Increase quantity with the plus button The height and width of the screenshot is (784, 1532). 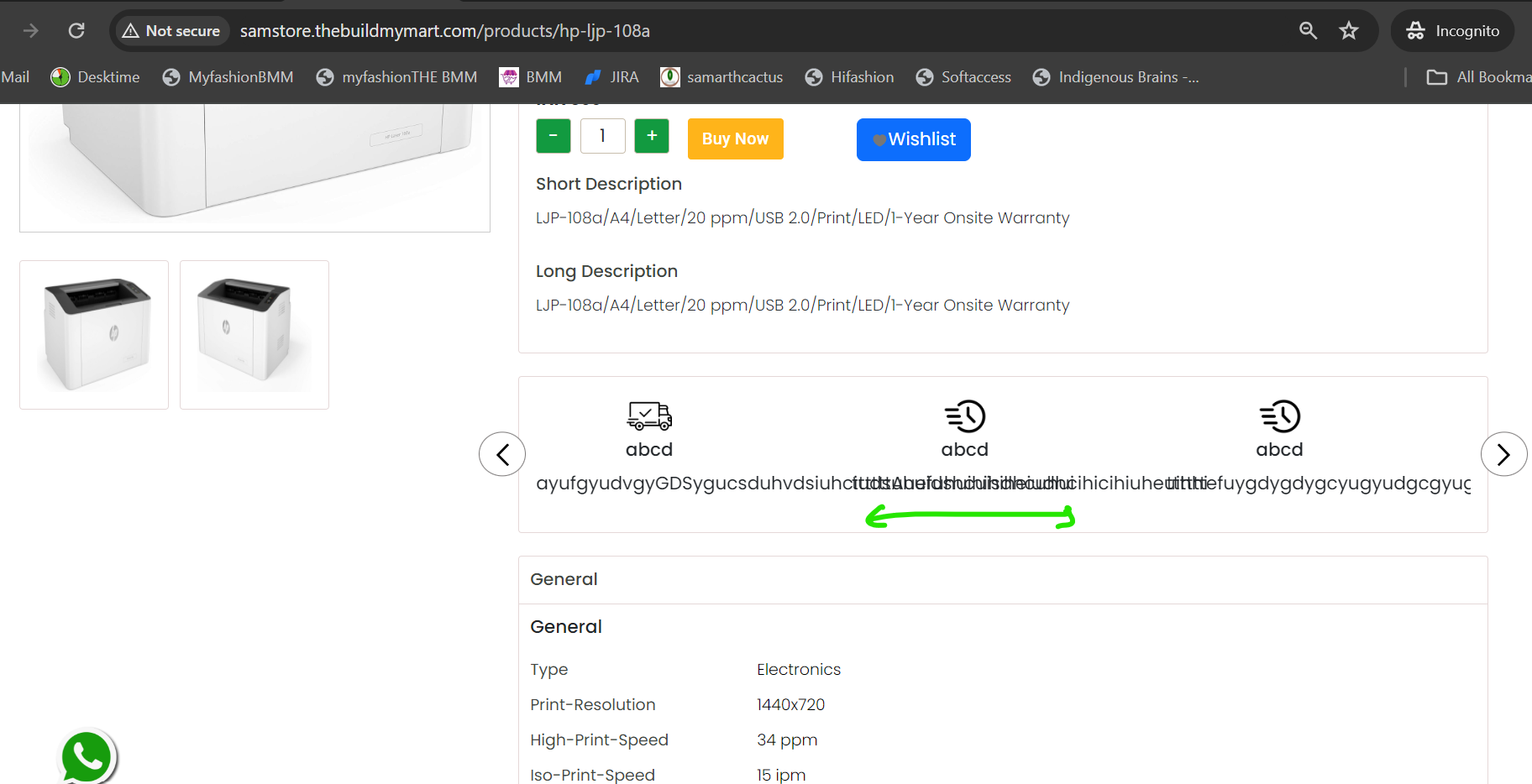652,136
